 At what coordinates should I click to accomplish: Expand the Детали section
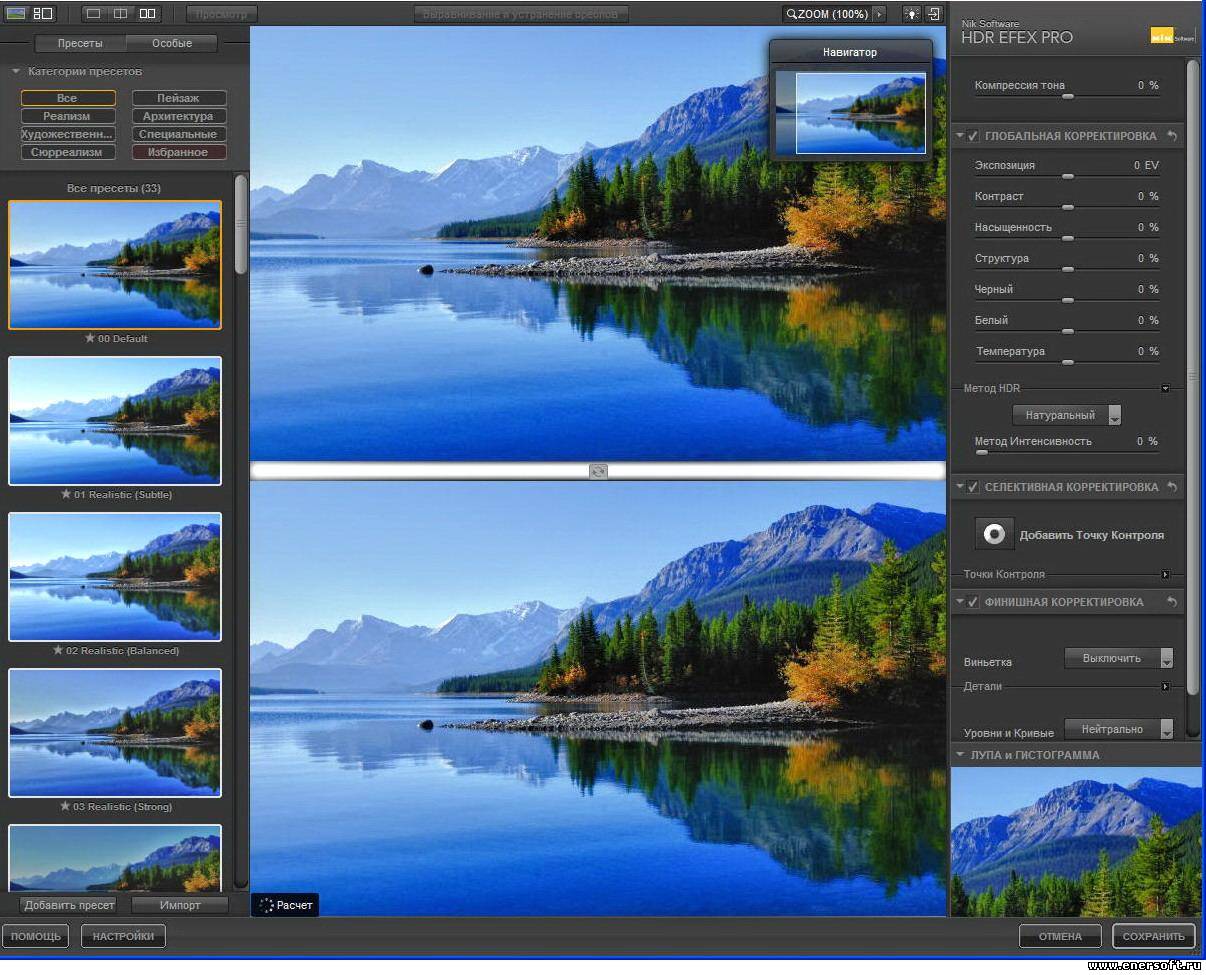[x=1165, y=686]
